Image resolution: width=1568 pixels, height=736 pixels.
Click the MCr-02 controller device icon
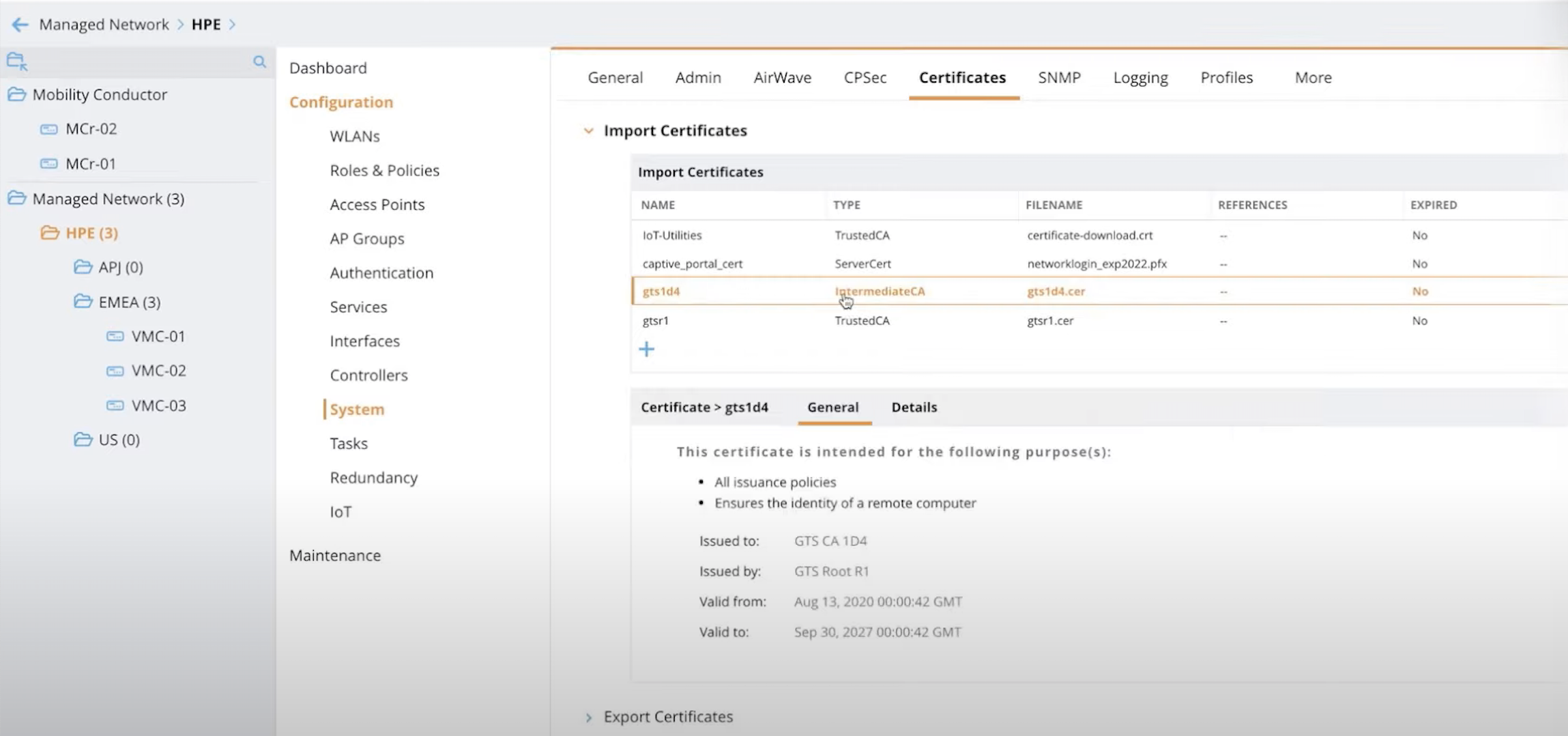[49, 129]
